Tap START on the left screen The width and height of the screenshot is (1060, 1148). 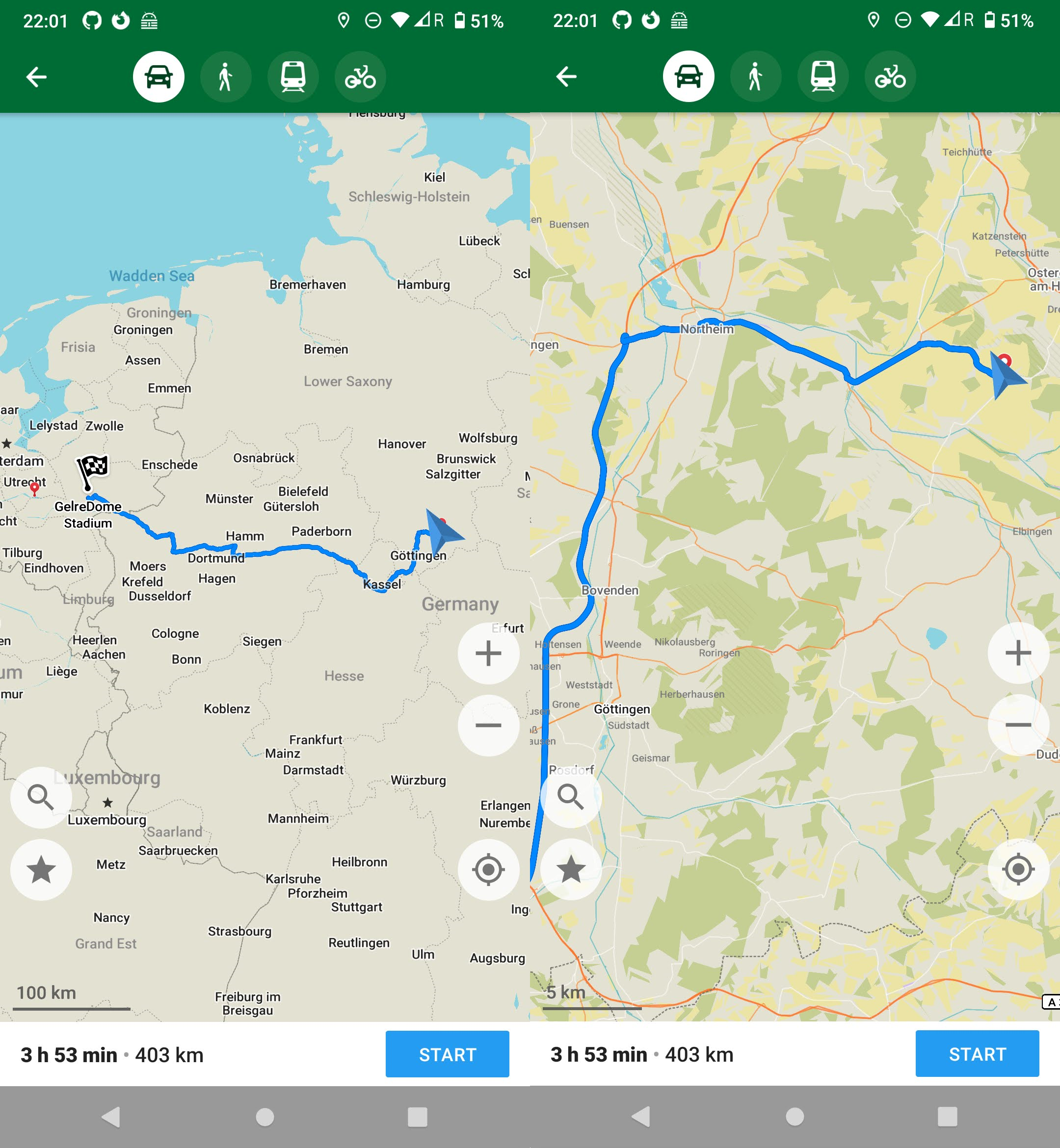point(448,1054)
